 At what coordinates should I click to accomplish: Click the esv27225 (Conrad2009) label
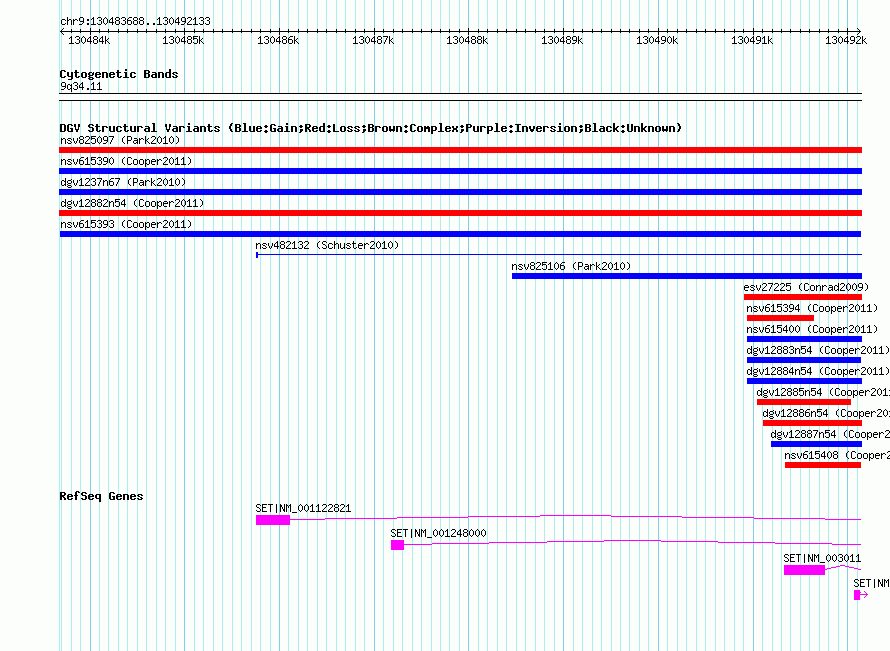pos(806,287)
